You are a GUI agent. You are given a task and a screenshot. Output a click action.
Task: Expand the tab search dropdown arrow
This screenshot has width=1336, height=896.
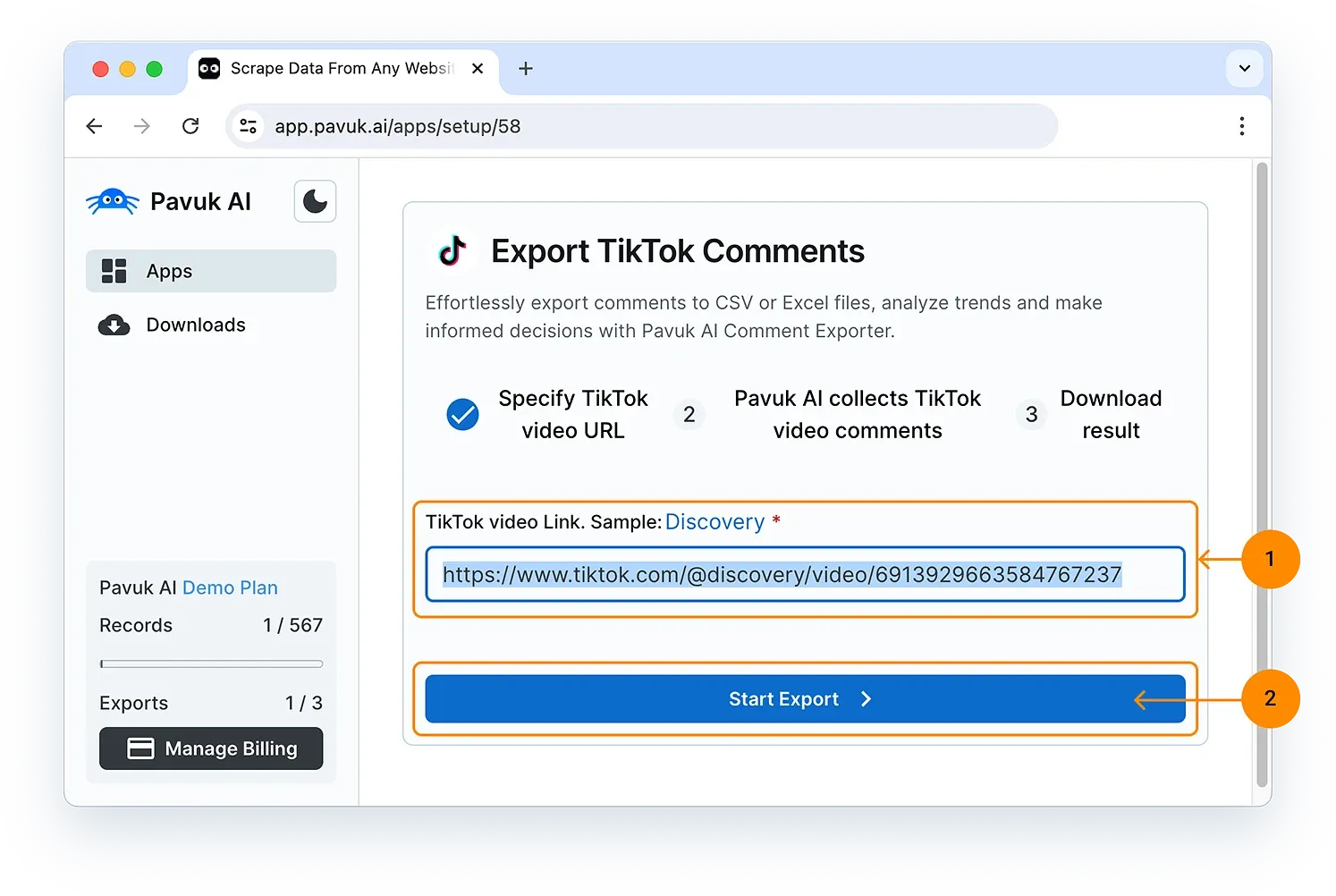(x=1244, y=69)
